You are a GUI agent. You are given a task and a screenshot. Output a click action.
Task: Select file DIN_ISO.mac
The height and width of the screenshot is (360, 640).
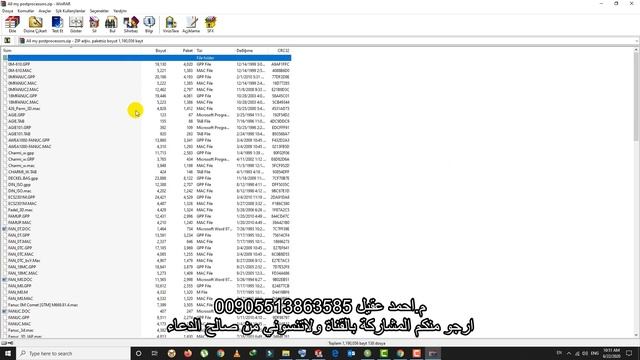(20, 191)
